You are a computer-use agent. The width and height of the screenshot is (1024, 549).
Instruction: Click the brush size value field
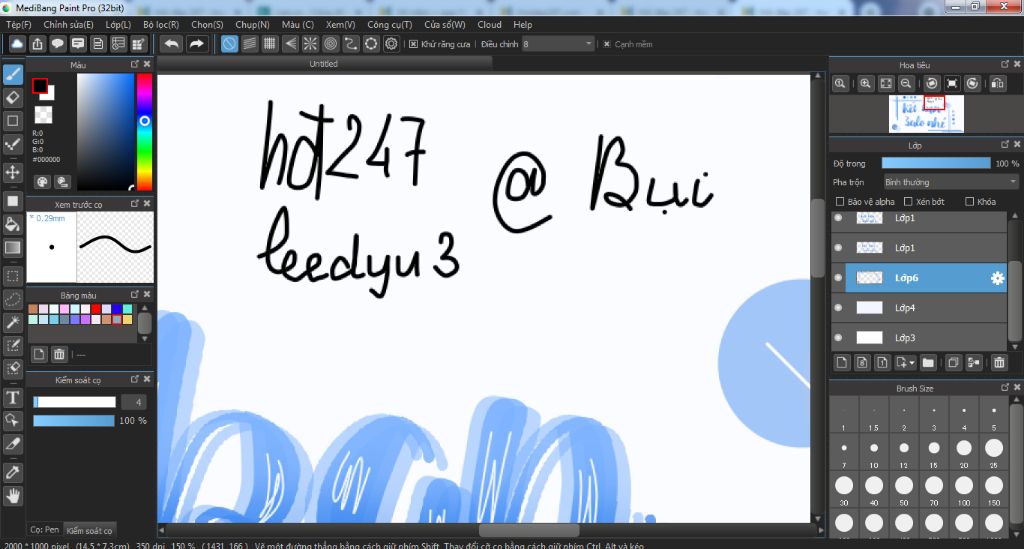136,402
